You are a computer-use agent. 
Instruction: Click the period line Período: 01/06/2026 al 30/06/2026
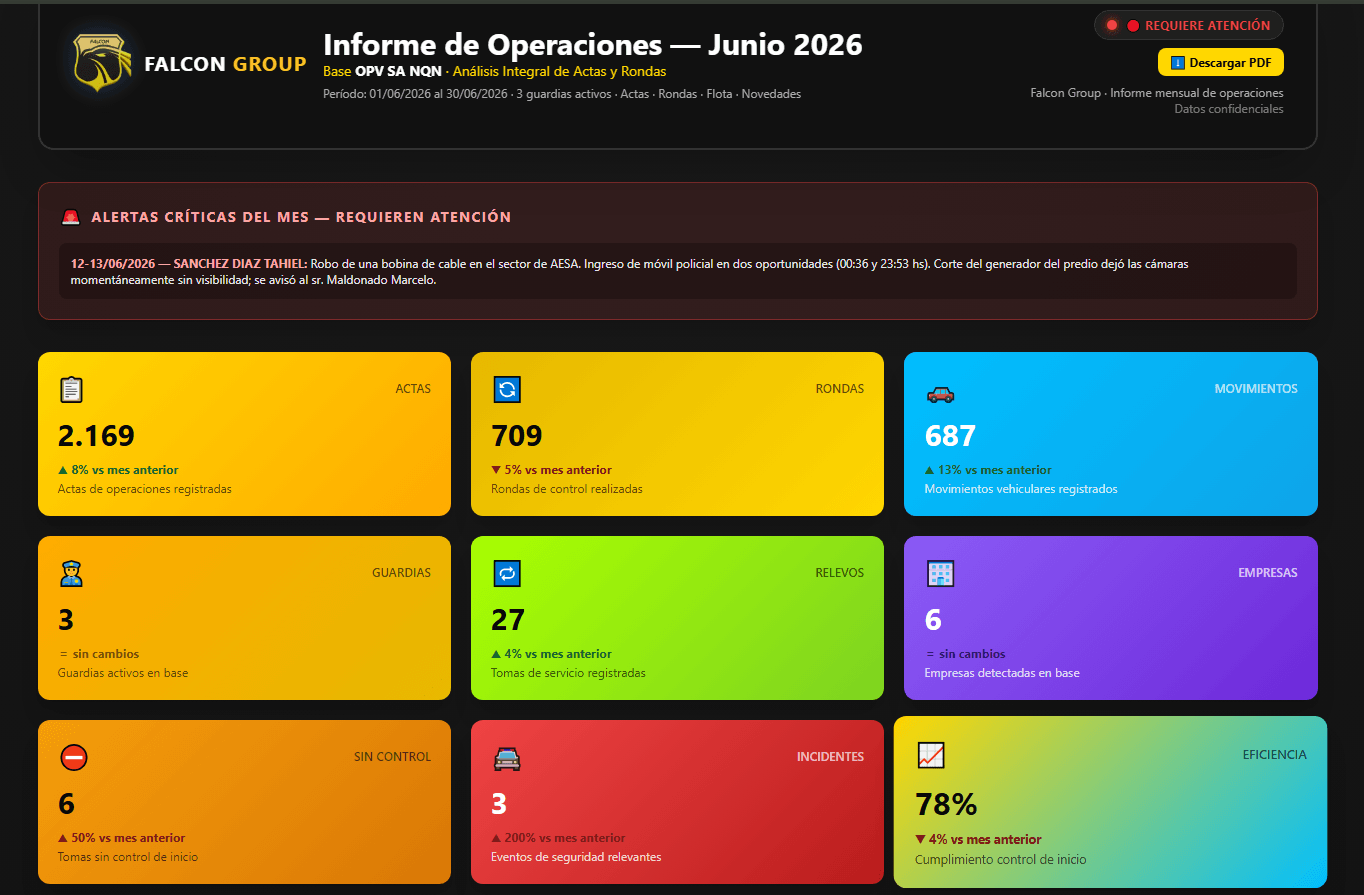[417, 94]
